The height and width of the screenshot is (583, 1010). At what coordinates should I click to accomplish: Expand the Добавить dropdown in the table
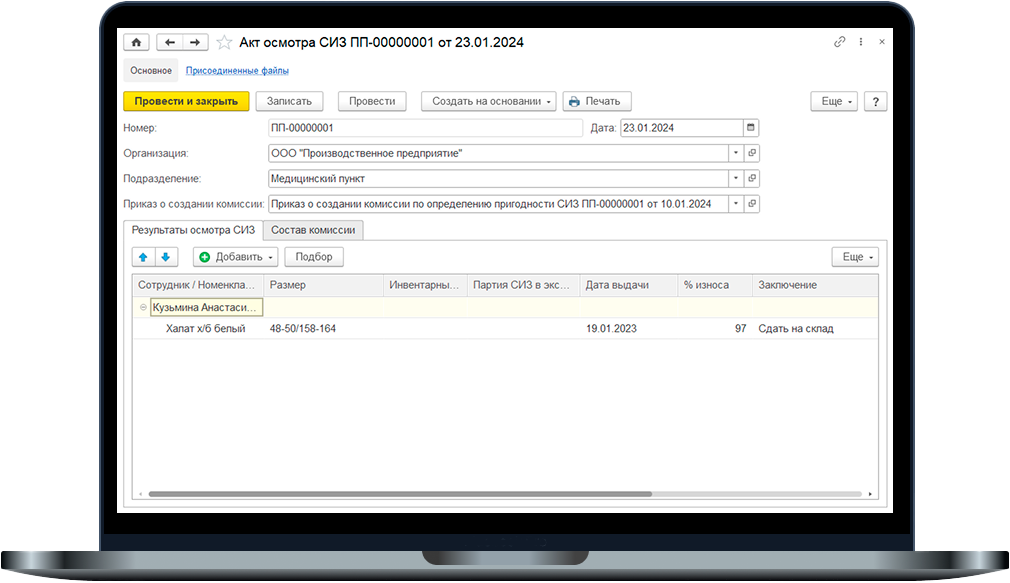[236, 257]
